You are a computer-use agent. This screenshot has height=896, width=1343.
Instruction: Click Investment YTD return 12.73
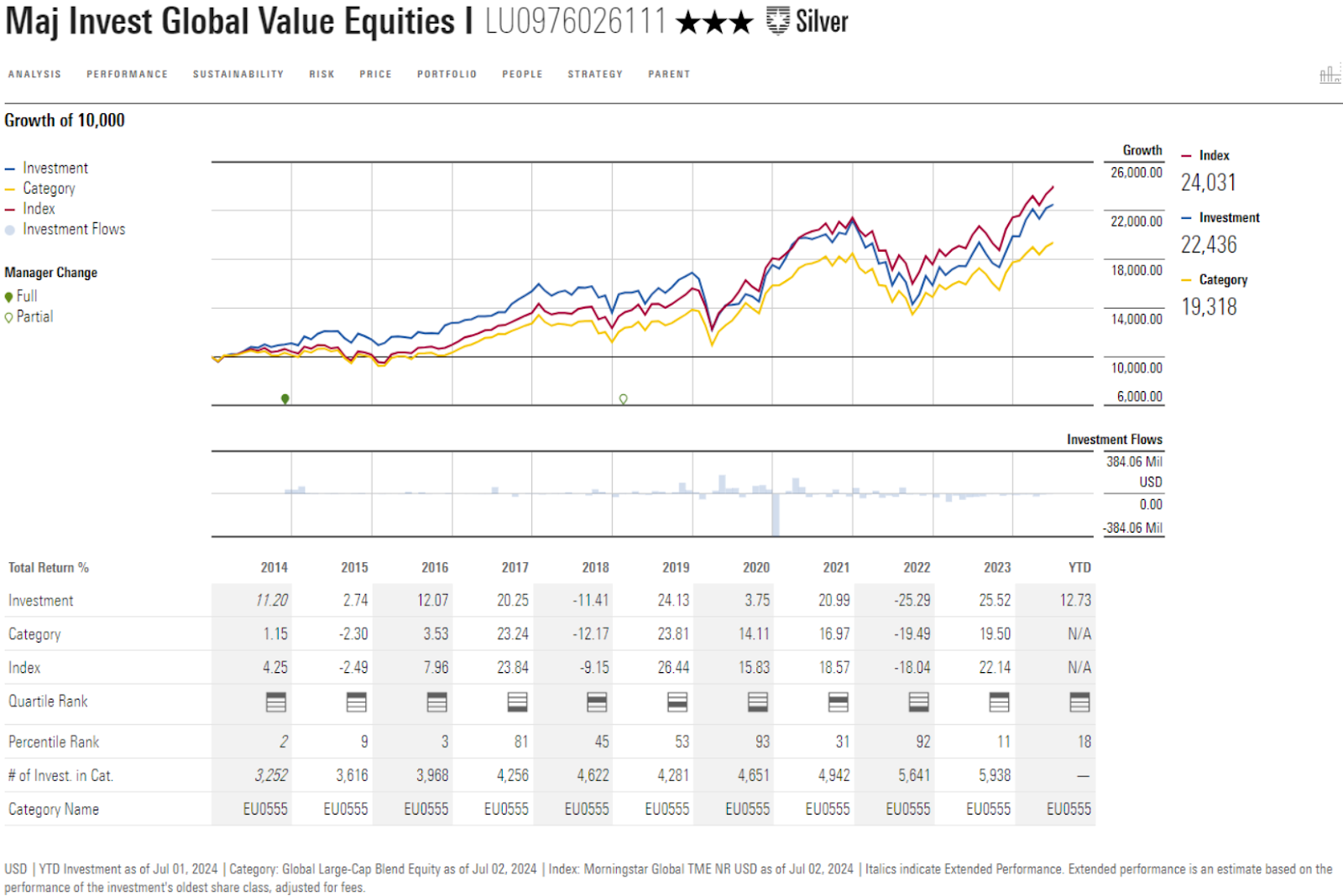(1075, 601)
